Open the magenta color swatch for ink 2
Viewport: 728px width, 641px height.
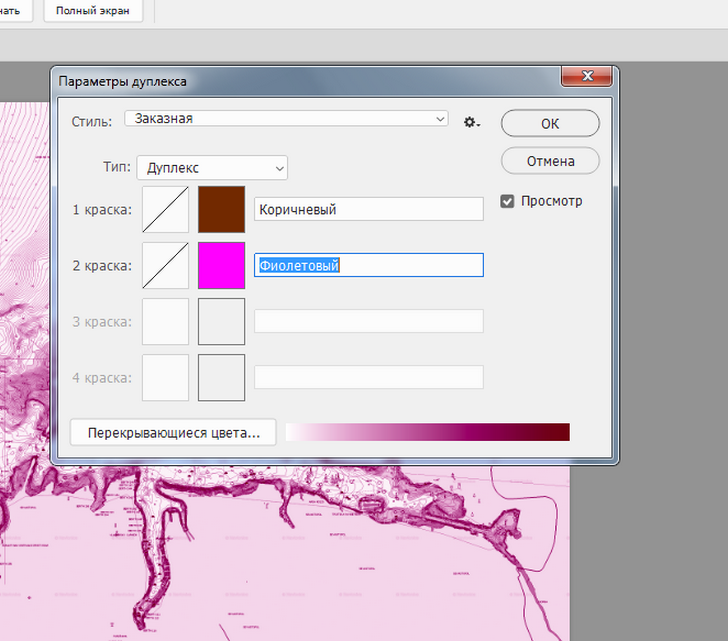(x=221, y=265)
